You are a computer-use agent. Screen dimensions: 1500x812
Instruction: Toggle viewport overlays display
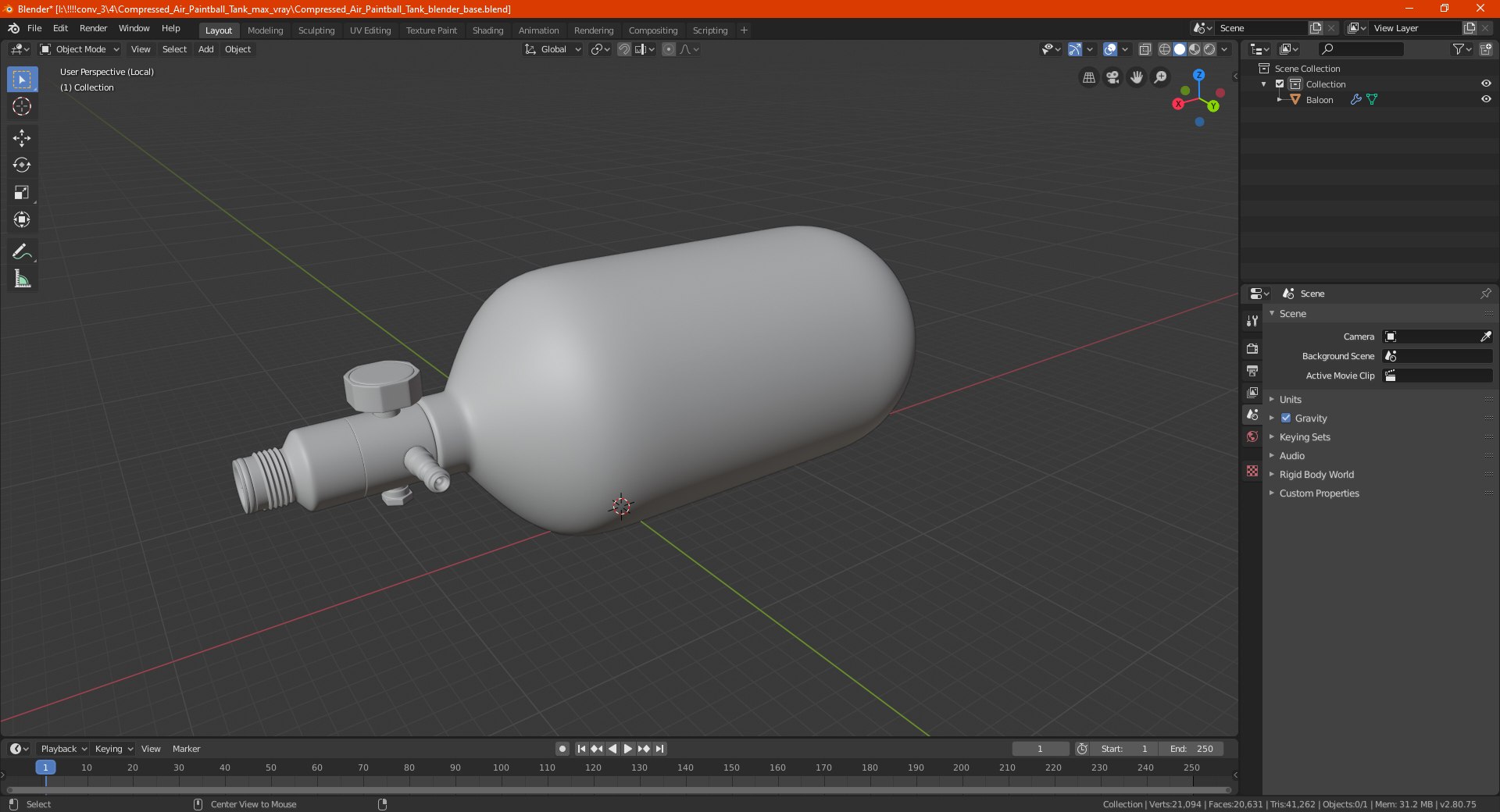click(1110, 49)
